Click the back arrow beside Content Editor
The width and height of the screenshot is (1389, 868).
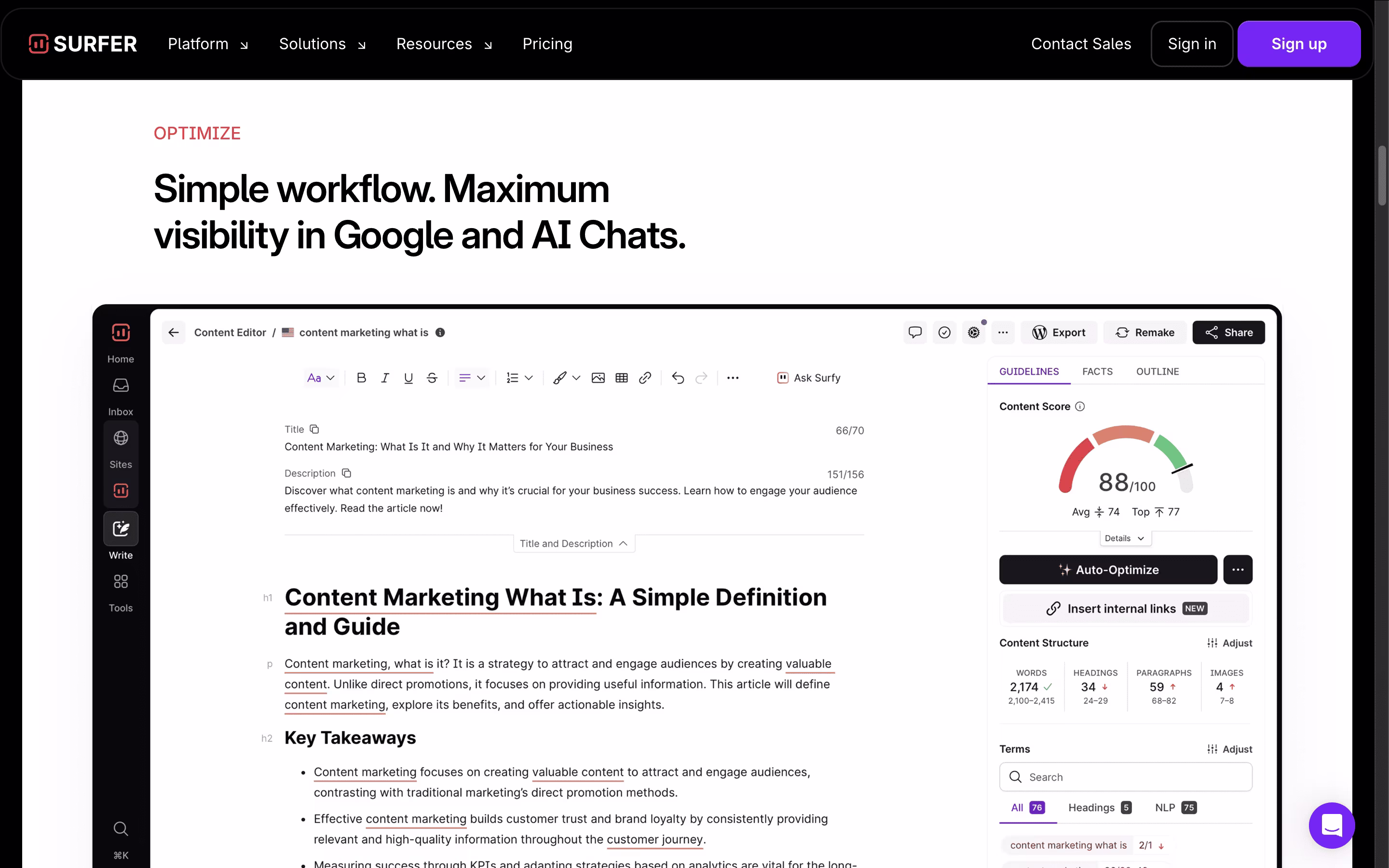click(x=173, y=332)
